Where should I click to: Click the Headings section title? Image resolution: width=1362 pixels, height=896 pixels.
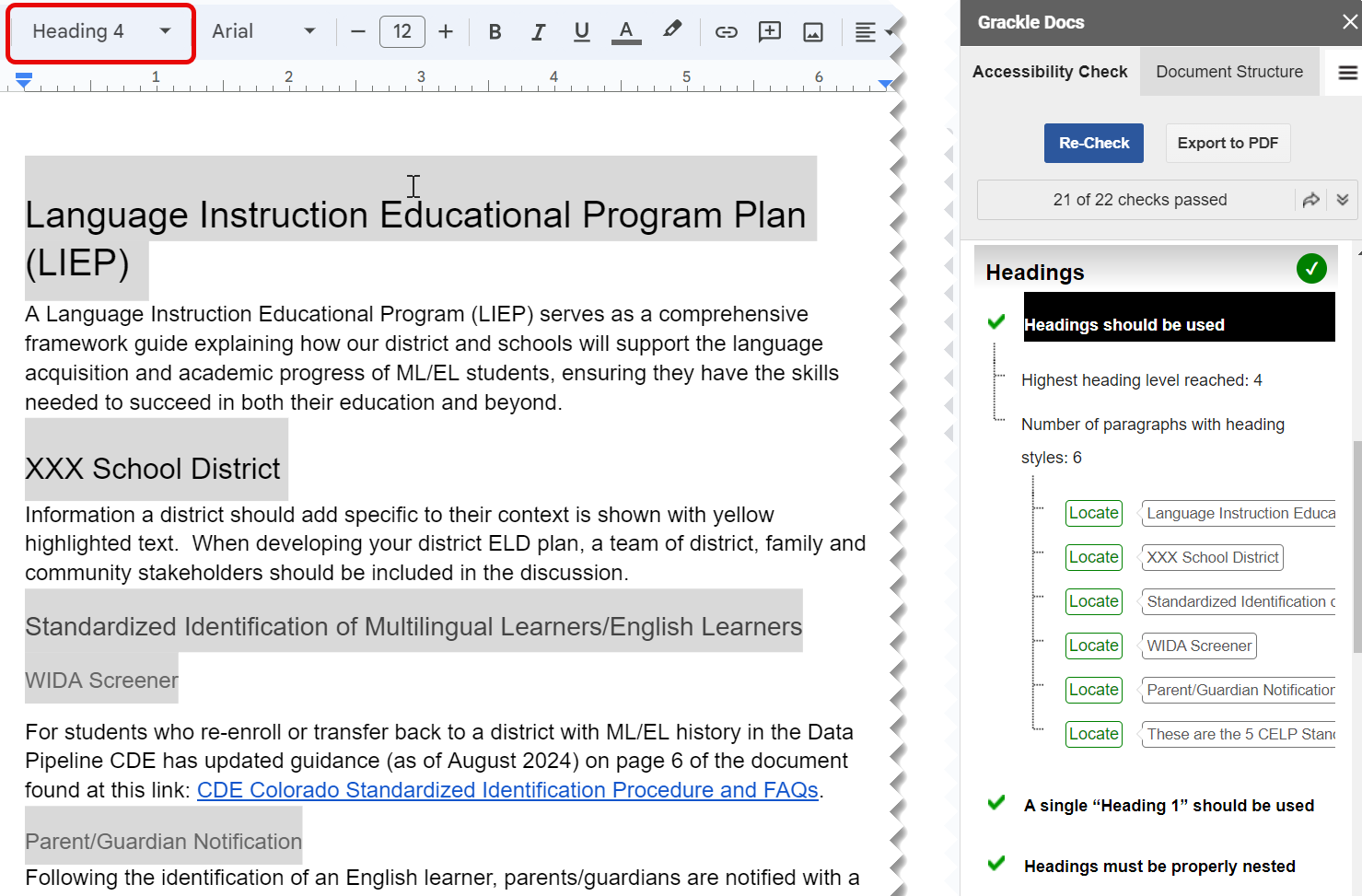pyautogui.click(x=1035, y=273)
